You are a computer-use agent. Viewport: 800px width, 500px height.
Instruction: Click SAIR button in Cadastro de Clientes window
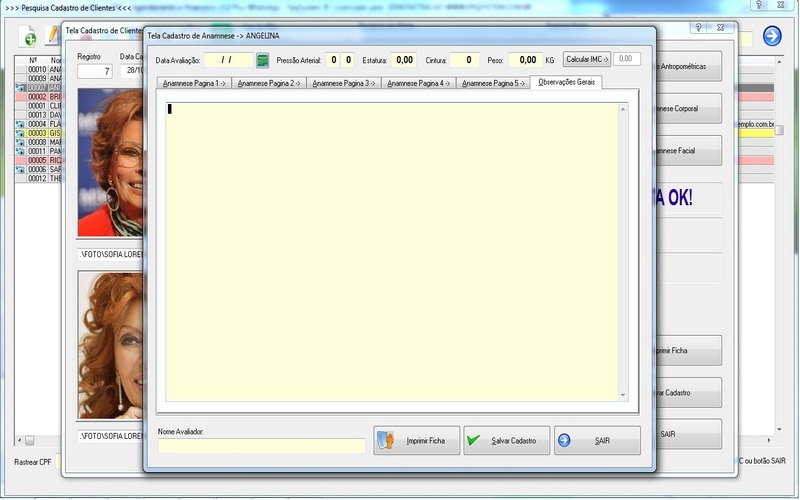(689, 434)
